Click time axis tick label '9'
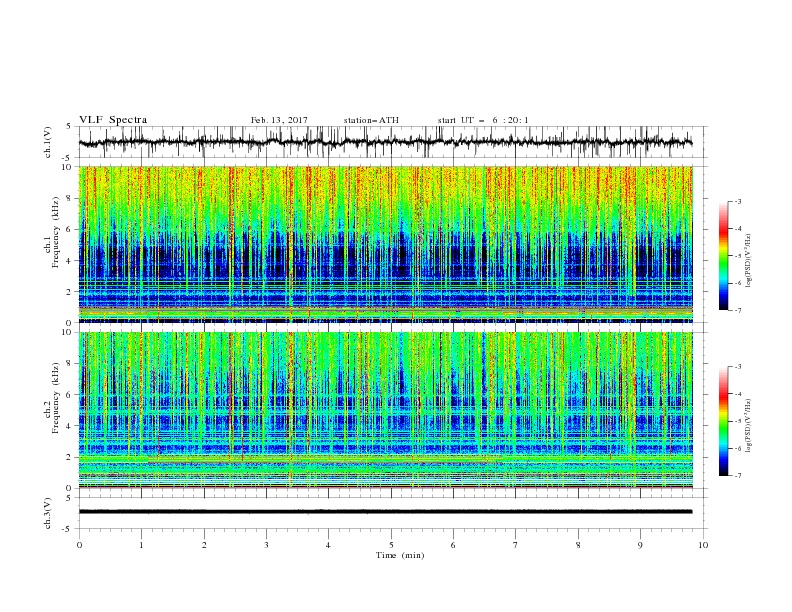The height and width of the screenshot is (612, 792). pos(640,545)
